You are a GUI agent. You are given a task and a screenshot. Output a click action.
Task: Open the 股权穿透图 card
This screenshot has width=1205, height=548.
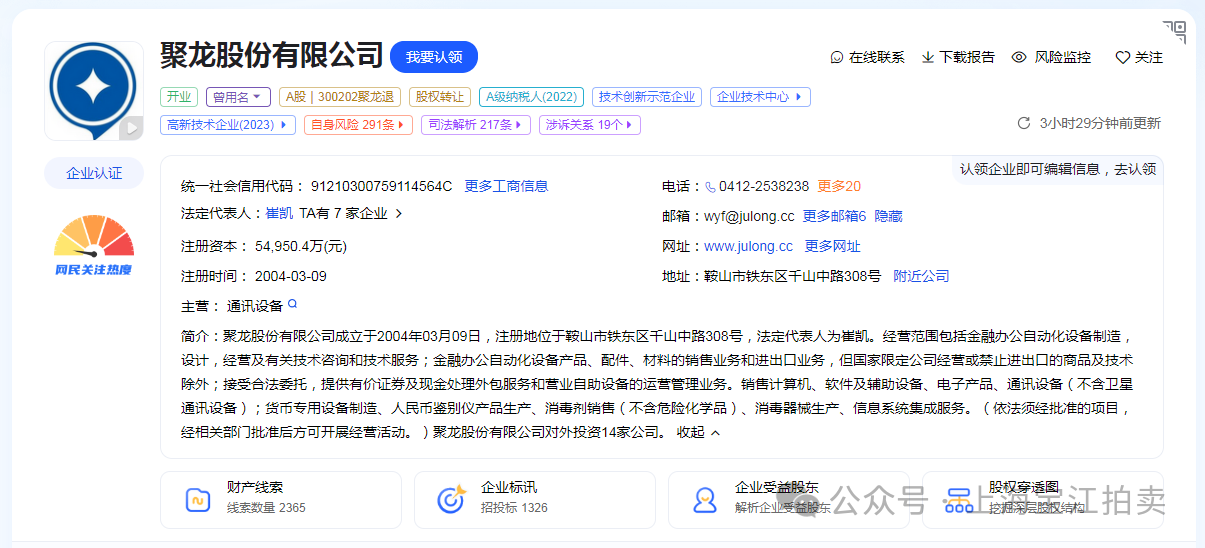point(1043,500)
